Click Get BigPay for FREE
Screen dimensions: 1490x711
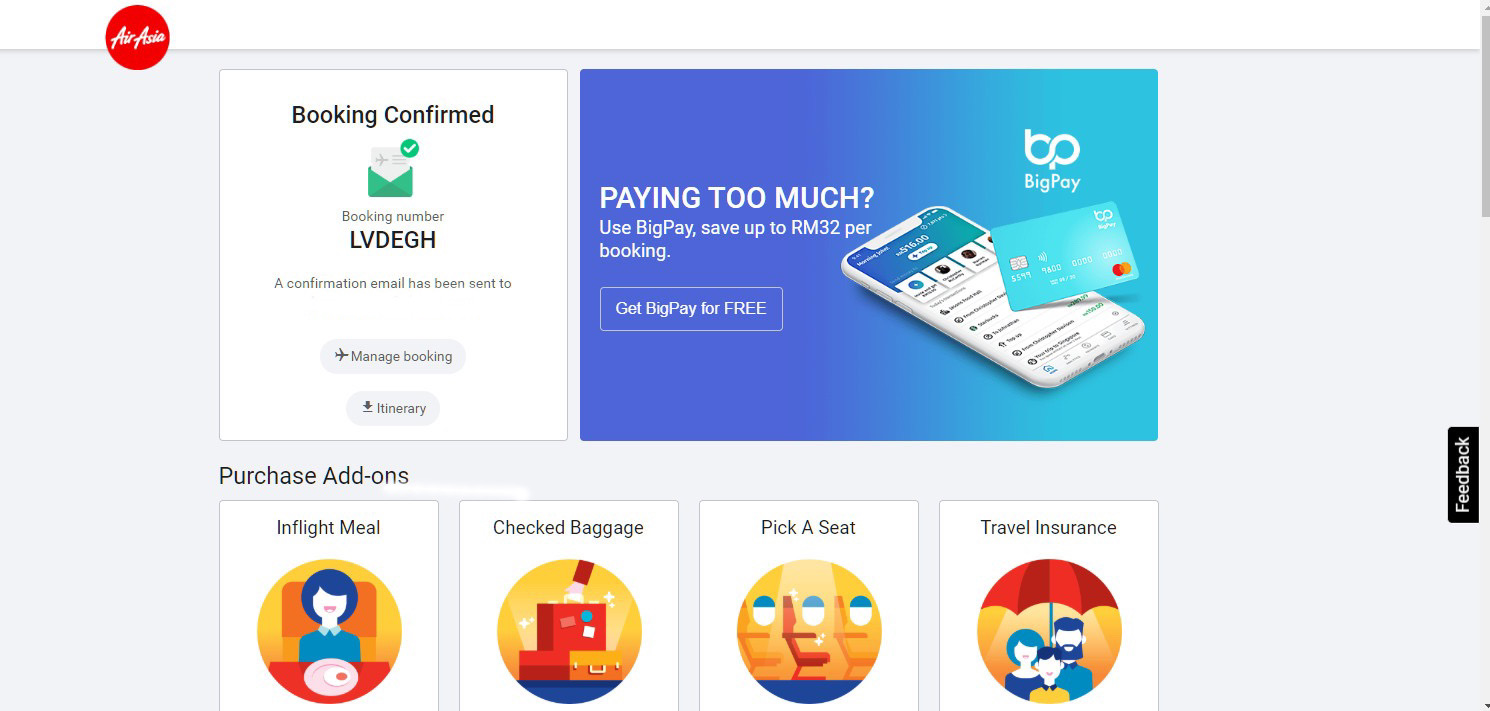click(690, 309)
